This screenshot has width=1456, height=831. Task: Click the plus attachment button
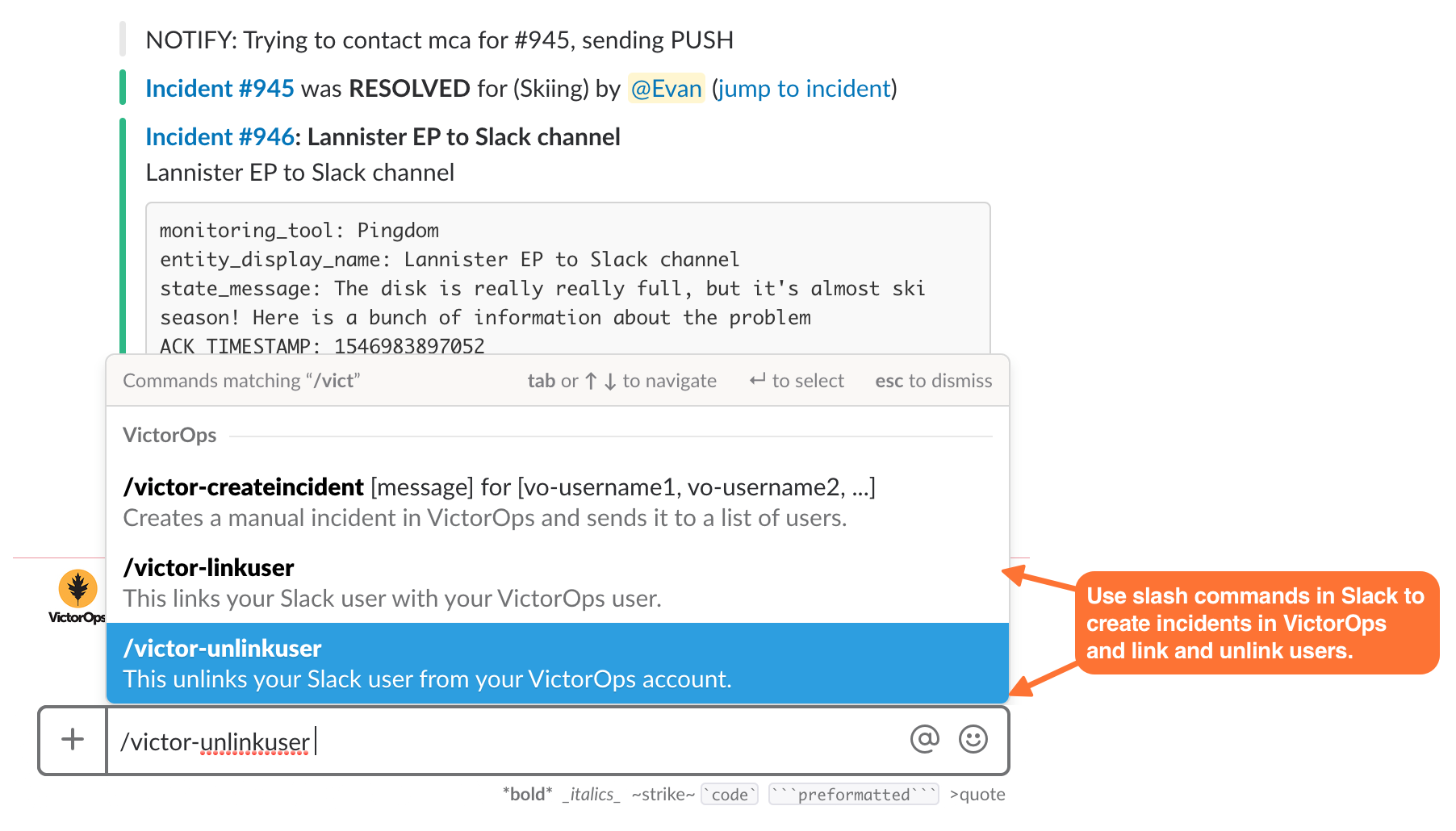point(73,740)
